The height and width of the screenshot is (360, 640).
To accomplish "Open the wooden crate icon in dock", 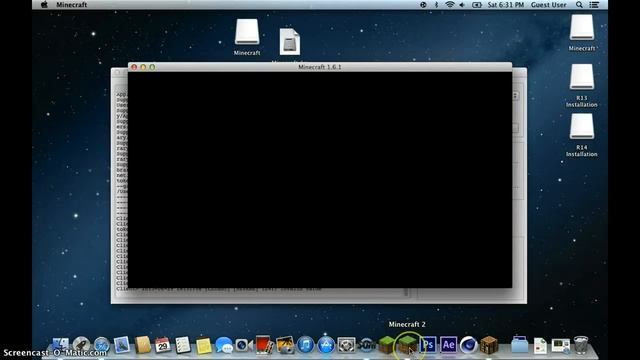I will pyautogui.click(x=489, y=345).
